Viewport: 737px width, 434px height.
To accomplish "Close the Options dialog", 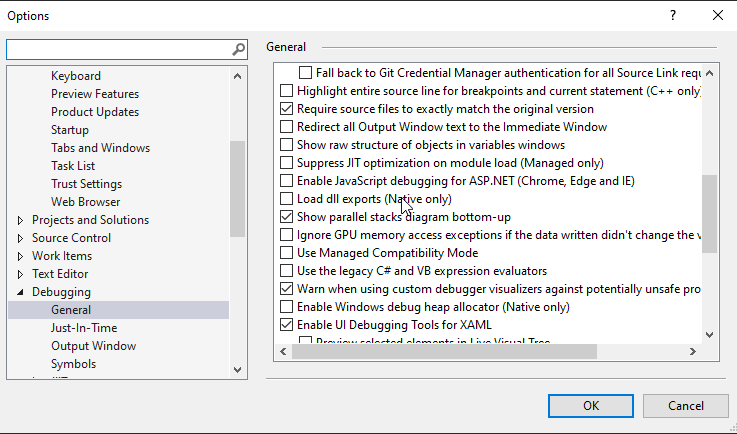I will pos(718,16).
